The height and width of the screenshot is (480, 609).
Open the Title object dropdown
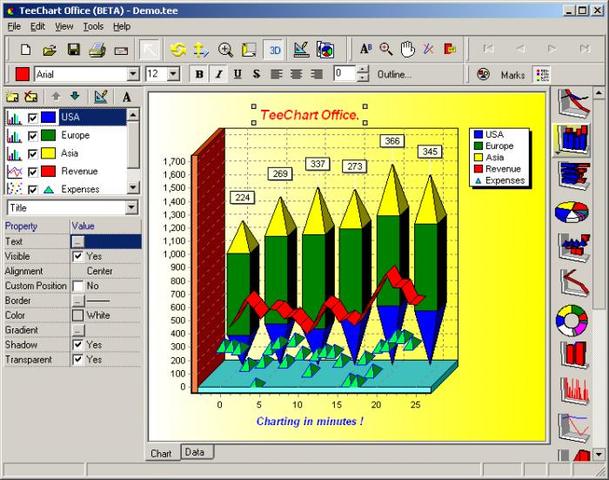[x=132, y=207]
